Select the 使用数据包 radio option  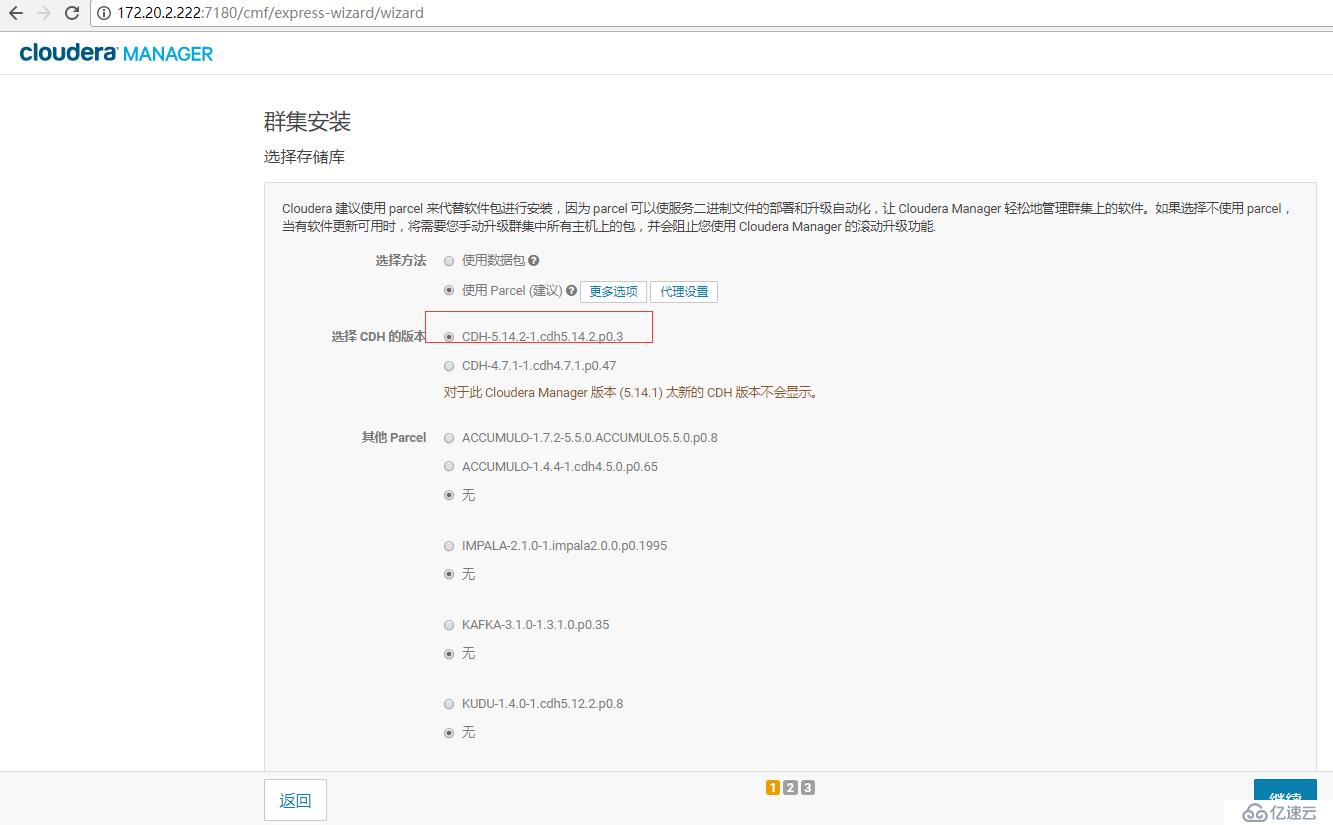449,261
